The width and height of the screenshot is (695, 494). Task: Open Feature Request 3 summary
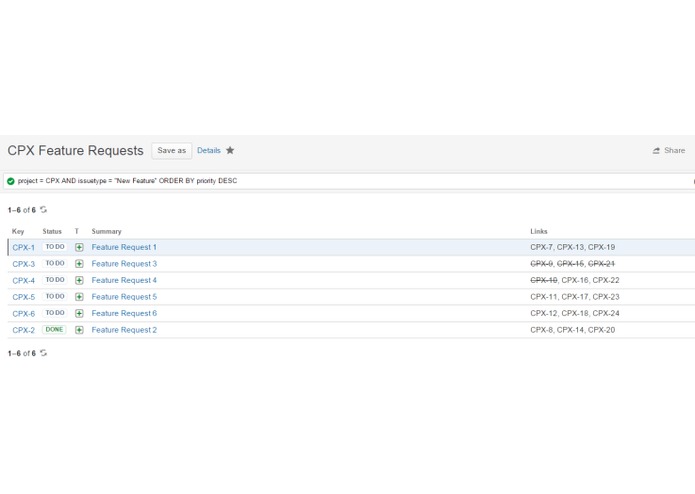click(124, 264)
